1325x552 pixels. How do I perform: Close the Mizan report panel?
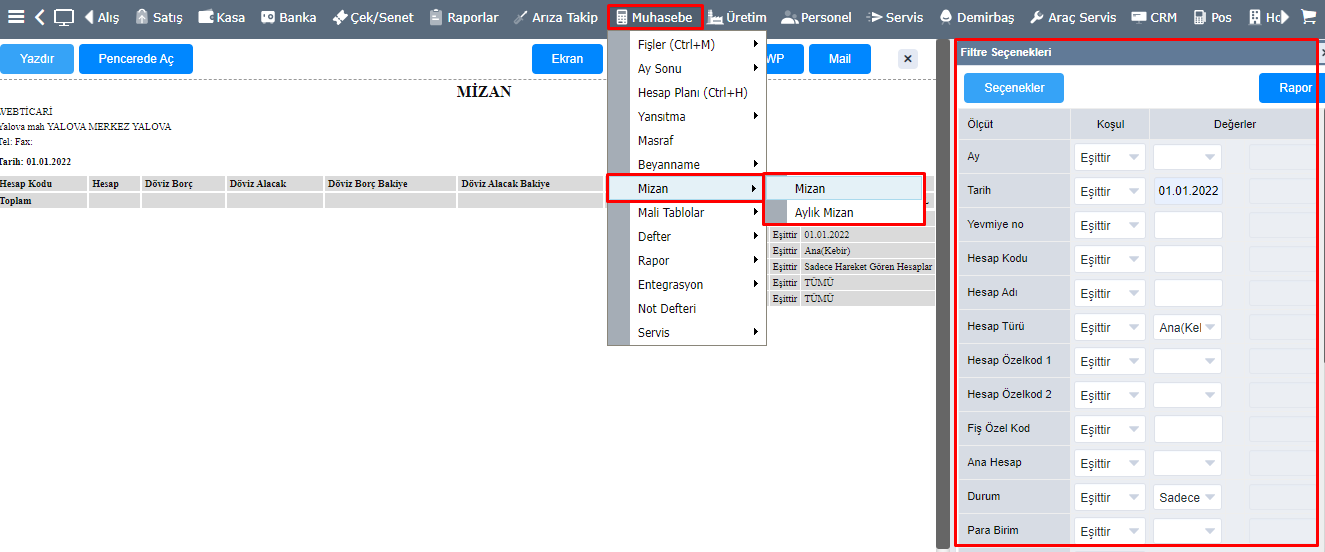point(908,59)
